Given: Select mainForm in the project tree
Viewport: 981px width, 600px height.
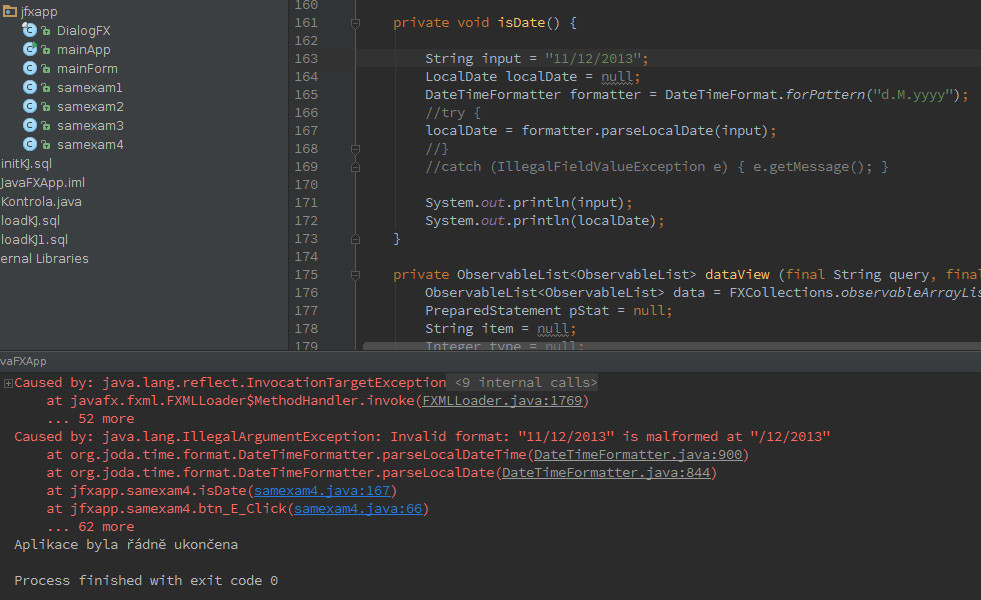Looking at the screenshot, I should (87, 68).
